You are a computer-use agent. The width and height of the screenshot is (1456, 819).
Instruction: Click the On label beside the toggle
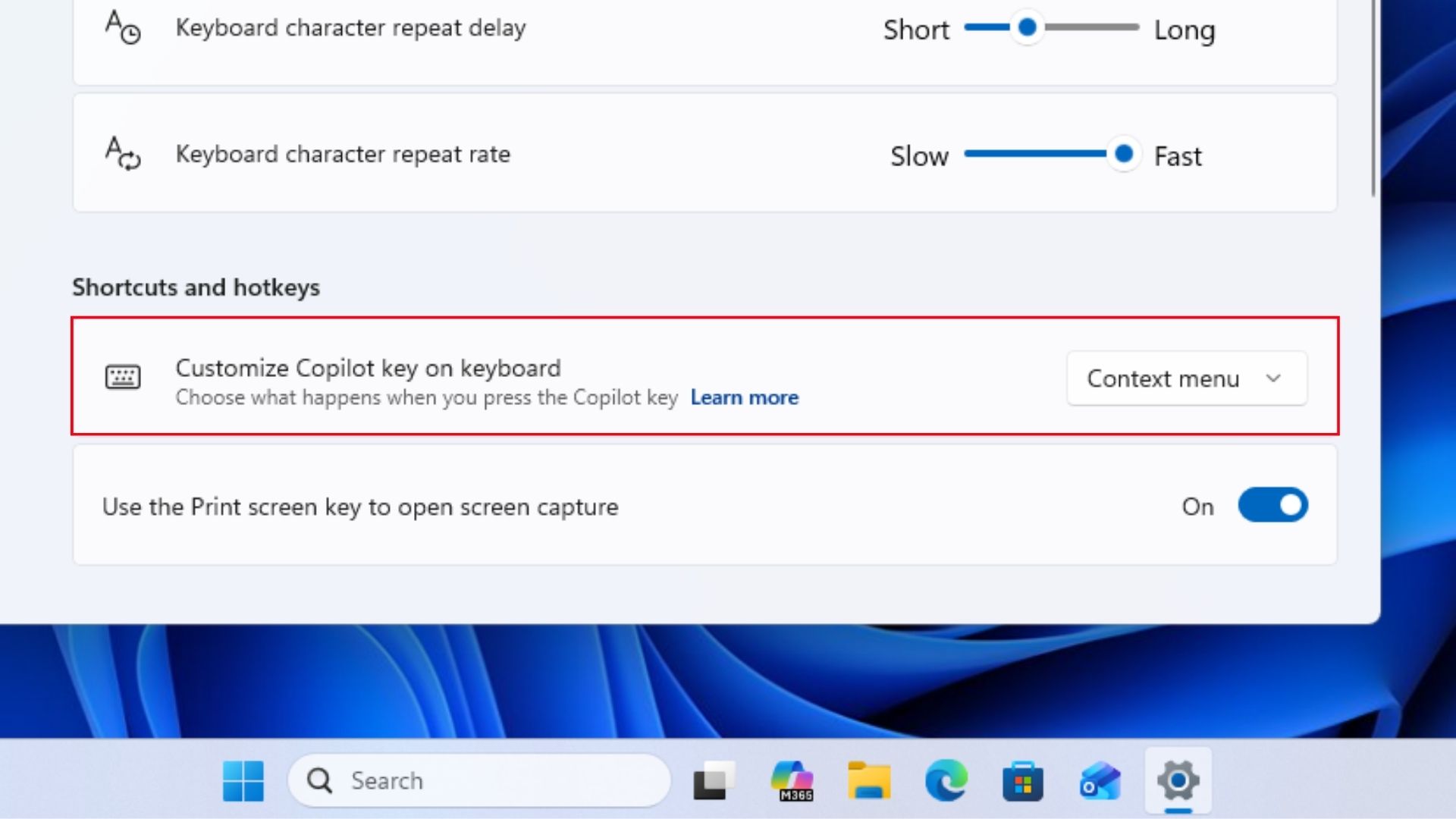point(1197,507)
